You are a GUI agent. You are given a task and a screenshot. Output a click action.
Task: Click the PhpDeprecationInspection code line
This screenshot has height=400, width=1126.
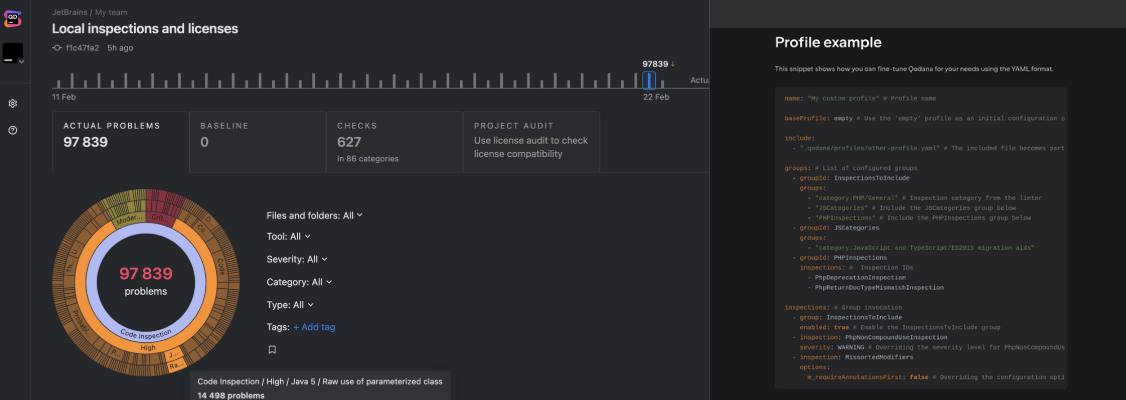(x=856, y=277)
